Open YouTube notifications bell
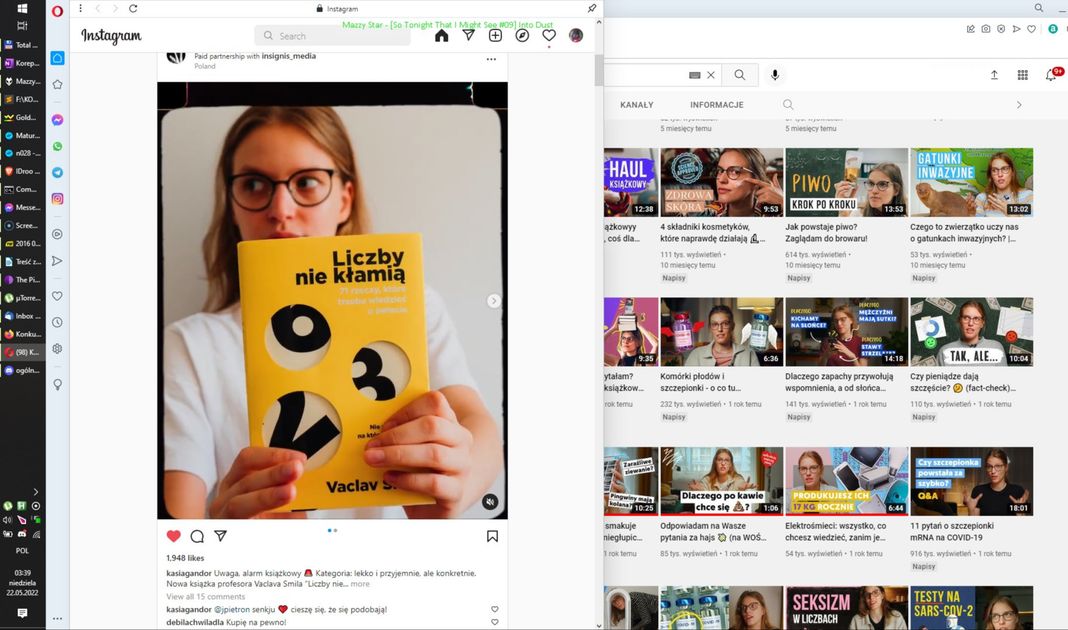This screenshot has width=1068, height=630. coord(1051,75)
